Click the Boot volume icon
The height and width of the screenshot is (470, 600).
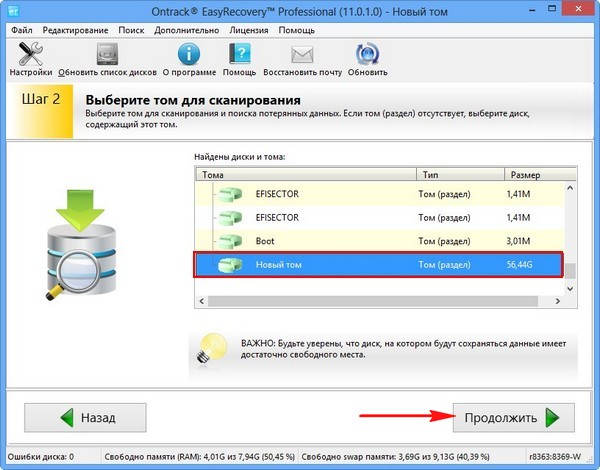pyautogui.click(x=230, y=241)
